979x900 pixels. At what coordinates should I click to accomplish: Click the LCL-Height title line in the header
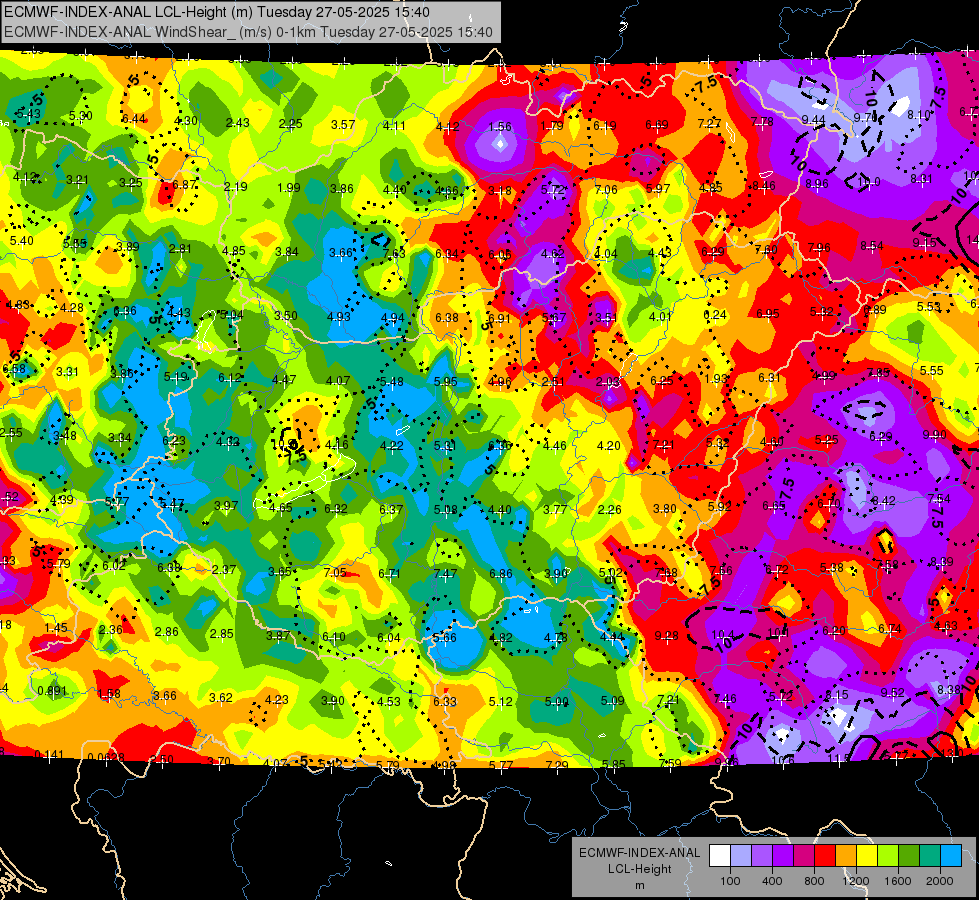point(217,12)
